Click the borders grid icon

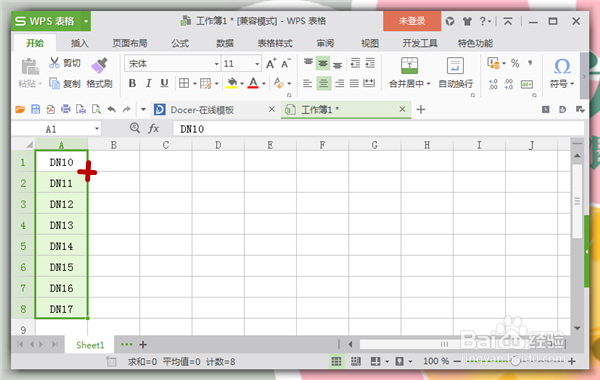pos(184,83)
